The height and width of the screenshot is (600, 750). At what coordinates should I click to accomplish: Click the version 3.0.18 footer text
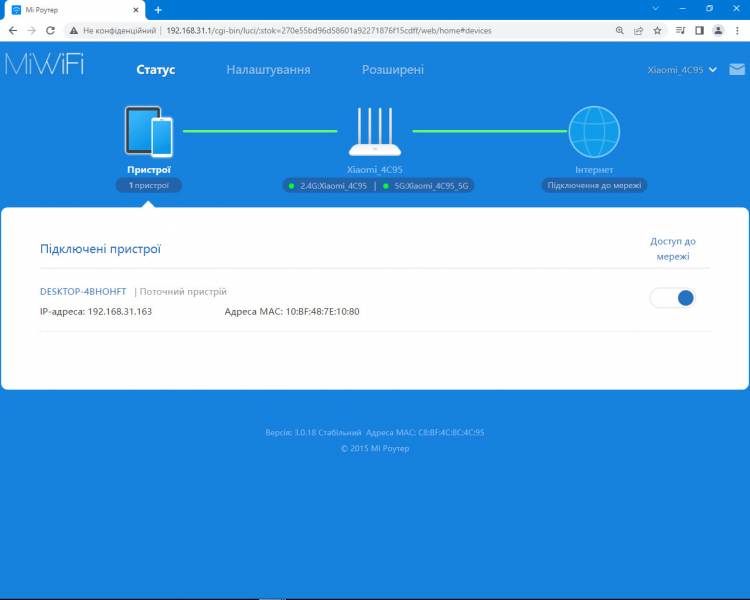click(x=313, y=433)
